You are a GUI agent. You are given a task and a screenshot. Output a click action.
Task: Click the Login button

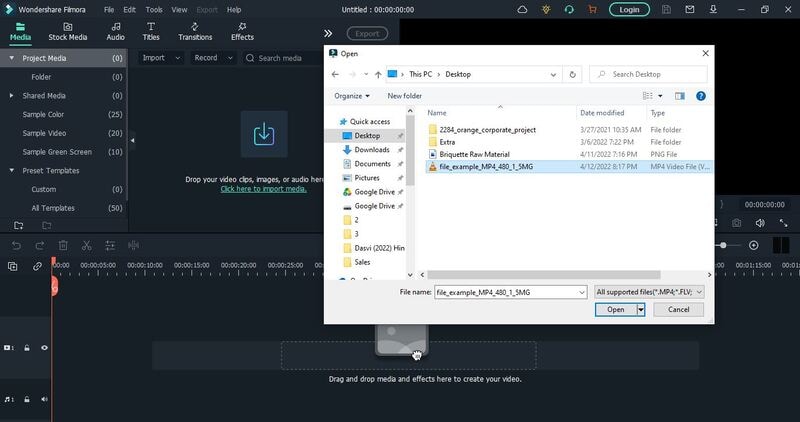click(x=630, y=10)
